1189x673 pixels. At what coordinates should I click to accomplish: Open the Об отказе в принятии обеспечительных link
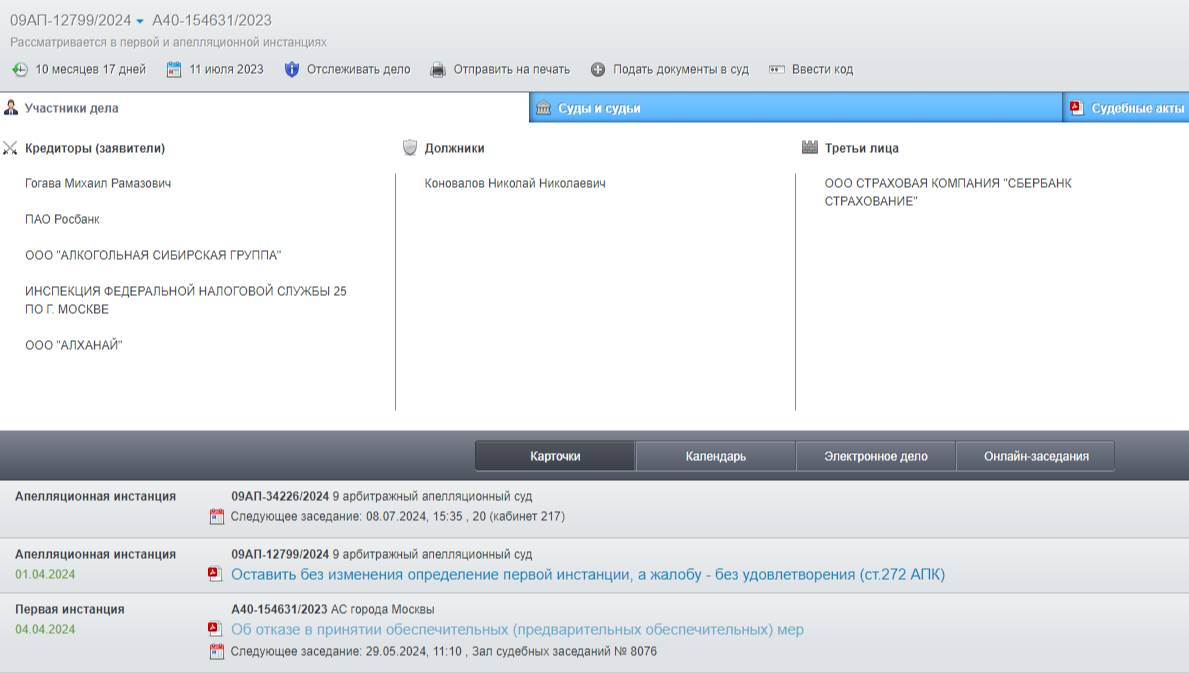pyautogui.click(x=517, y=629)
